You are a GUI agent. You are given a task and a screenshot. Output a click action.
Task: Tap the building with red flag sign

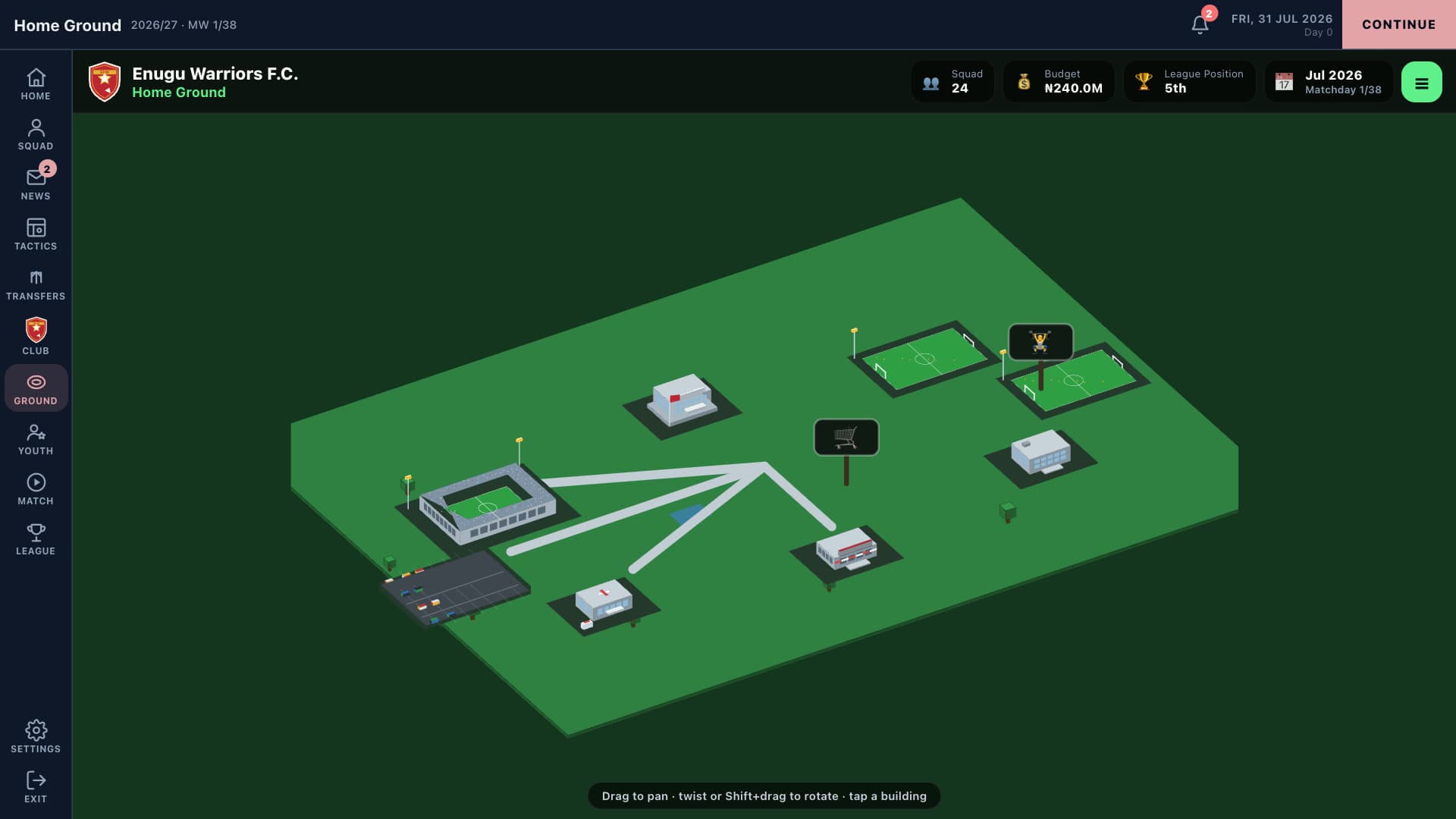pyautogui.click(x=681, y=399)
